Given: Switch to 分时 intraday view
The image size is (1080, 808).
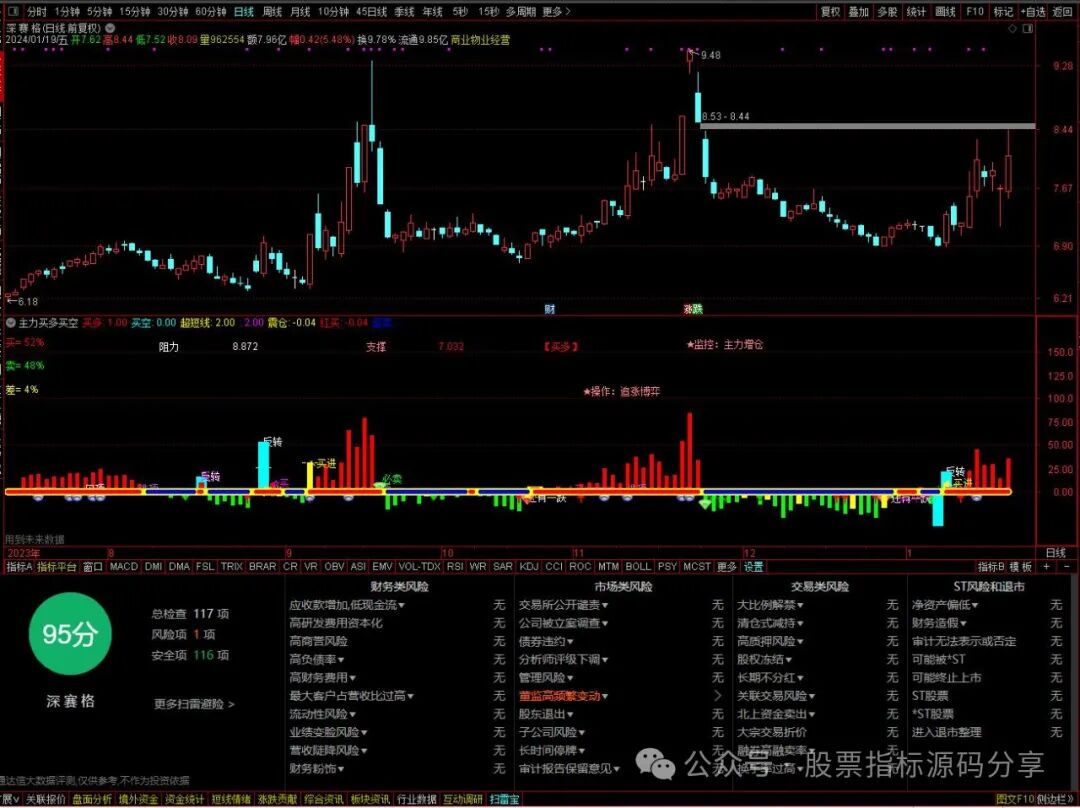Looking at the screenshot, I should coord(37,12).
